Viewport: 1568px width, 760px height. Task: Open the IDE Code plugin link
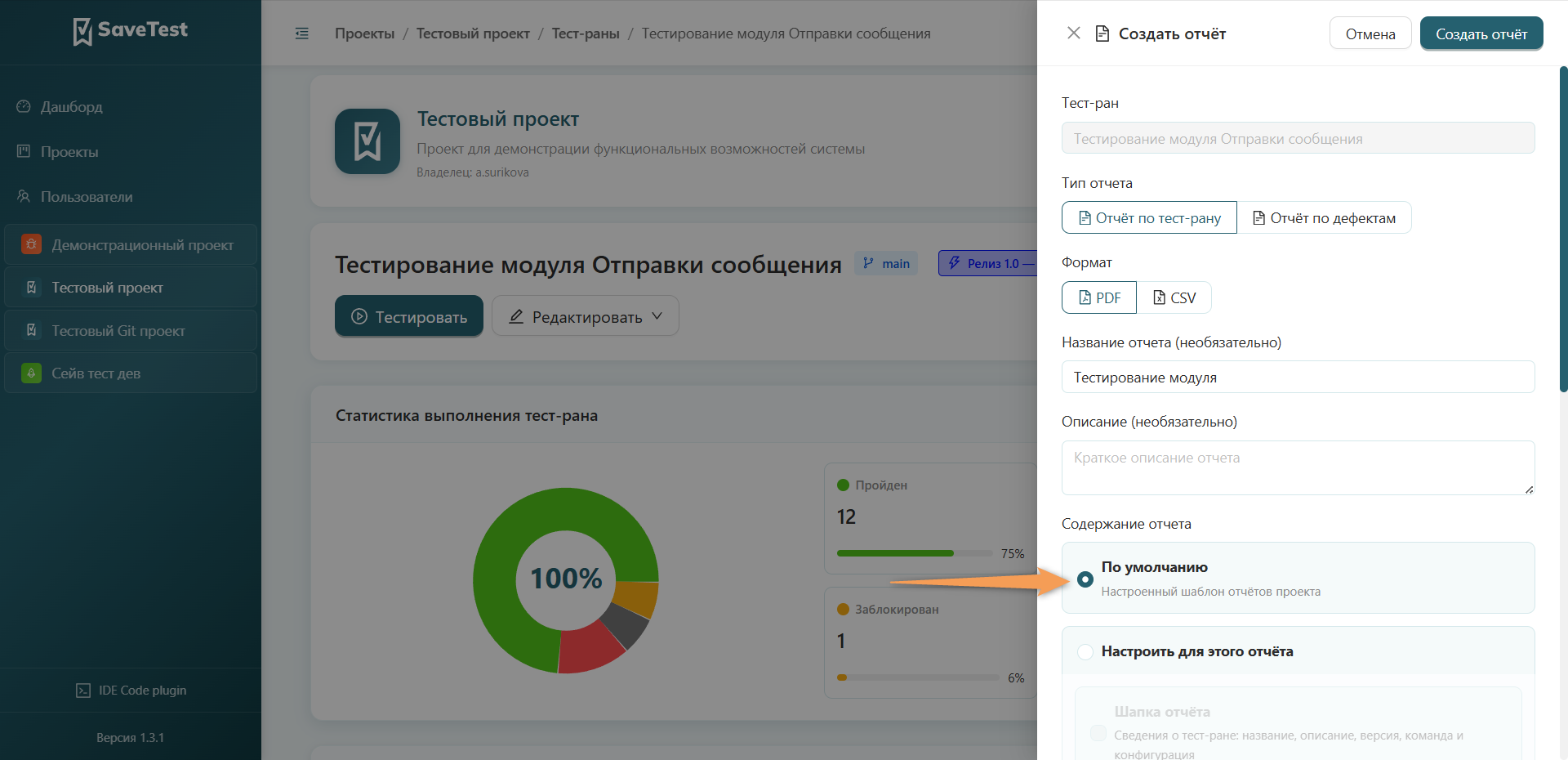[131, 691]
